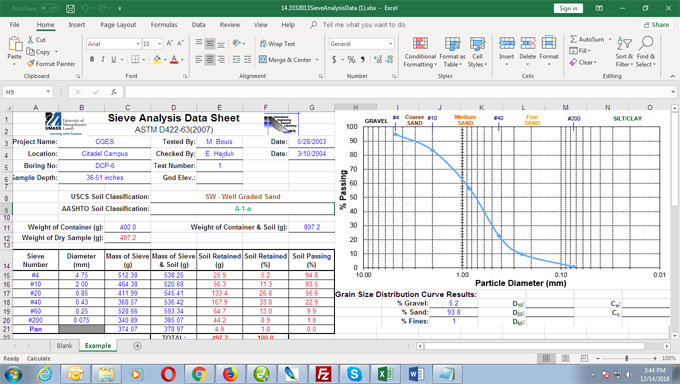
Task: Open Cell Styles gallery
Action: point(477,52)
